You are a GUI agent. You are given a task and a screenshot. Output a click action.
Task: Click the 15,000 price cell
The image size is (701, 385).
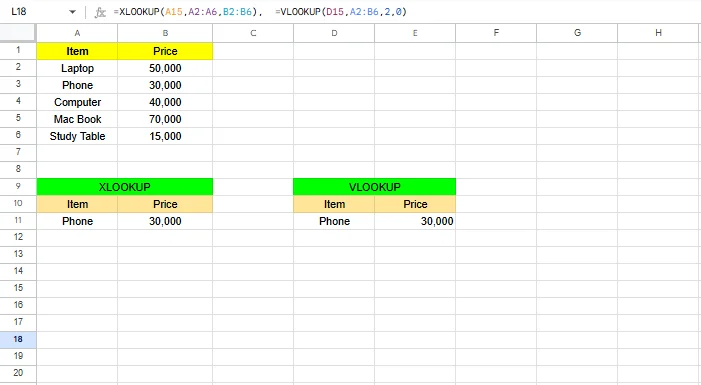[165, 136]
